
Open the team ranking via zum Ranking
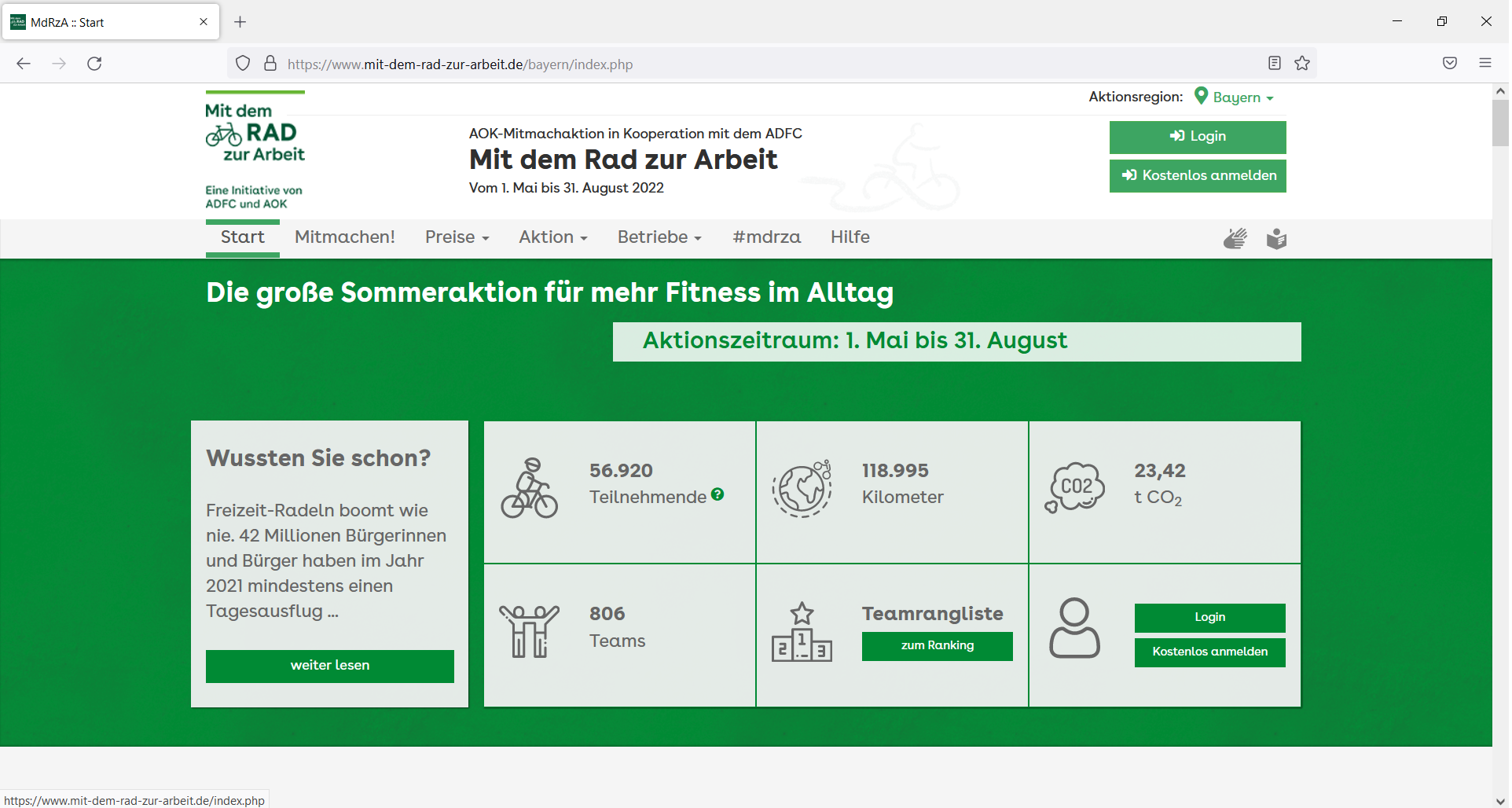click(937, 645)
